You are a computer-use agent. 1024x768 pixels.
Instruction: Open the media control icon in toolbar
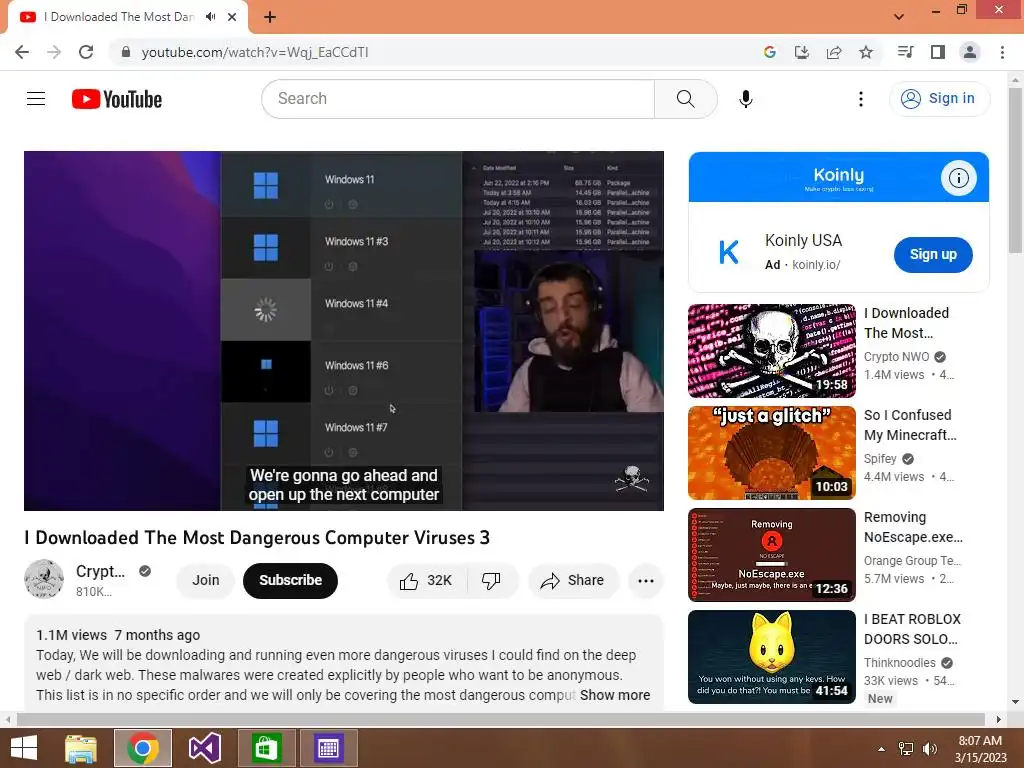point(905,52)
